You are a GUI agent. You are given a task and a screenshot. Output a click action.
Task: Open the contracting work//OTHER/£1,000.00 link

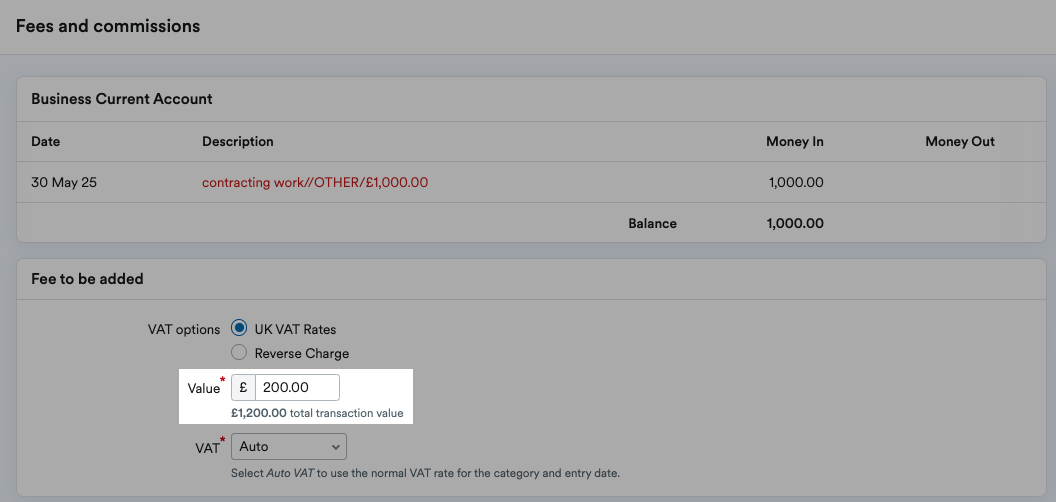tap(315, 182)
